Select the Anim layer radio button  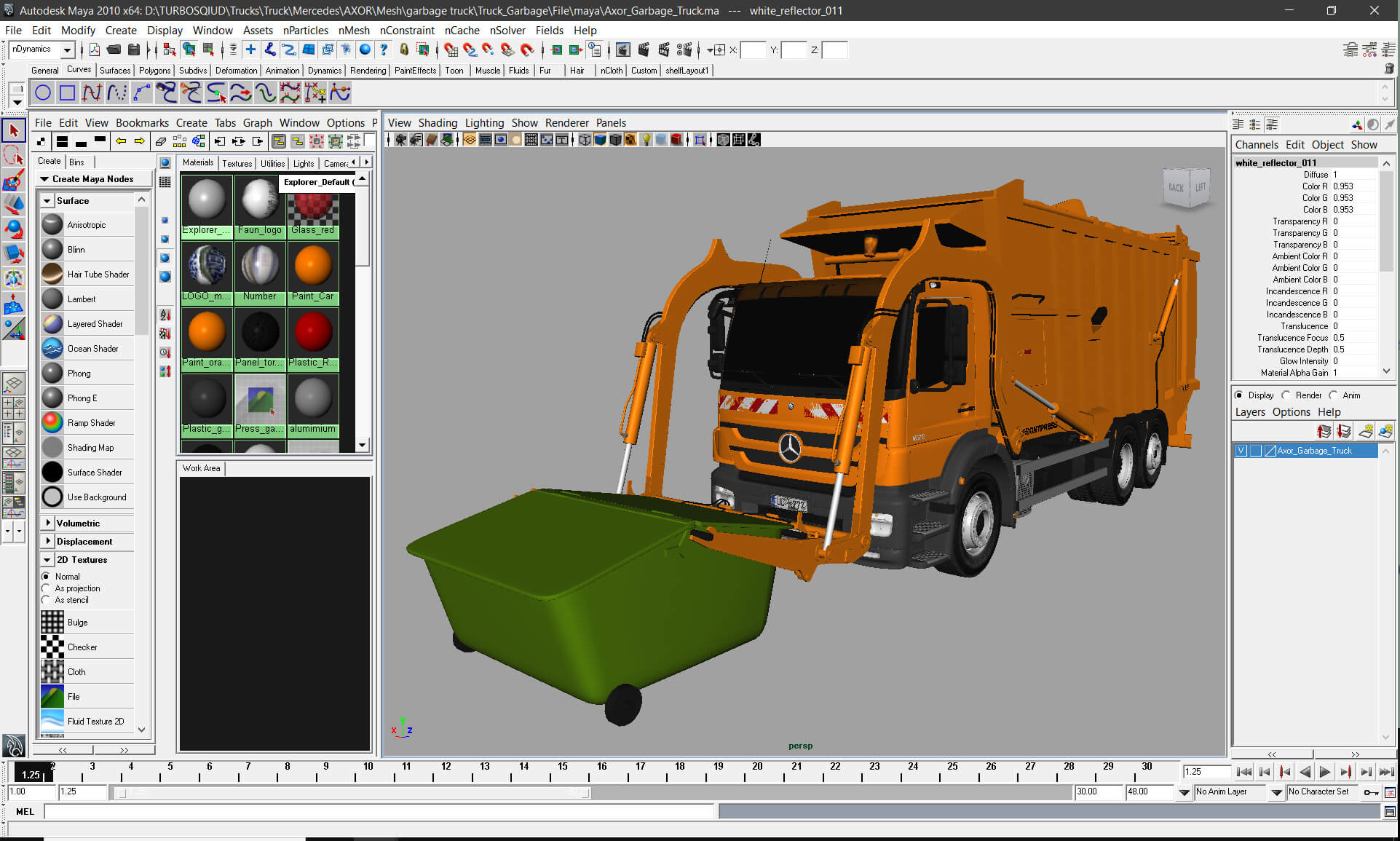(x=1333, y=395)
